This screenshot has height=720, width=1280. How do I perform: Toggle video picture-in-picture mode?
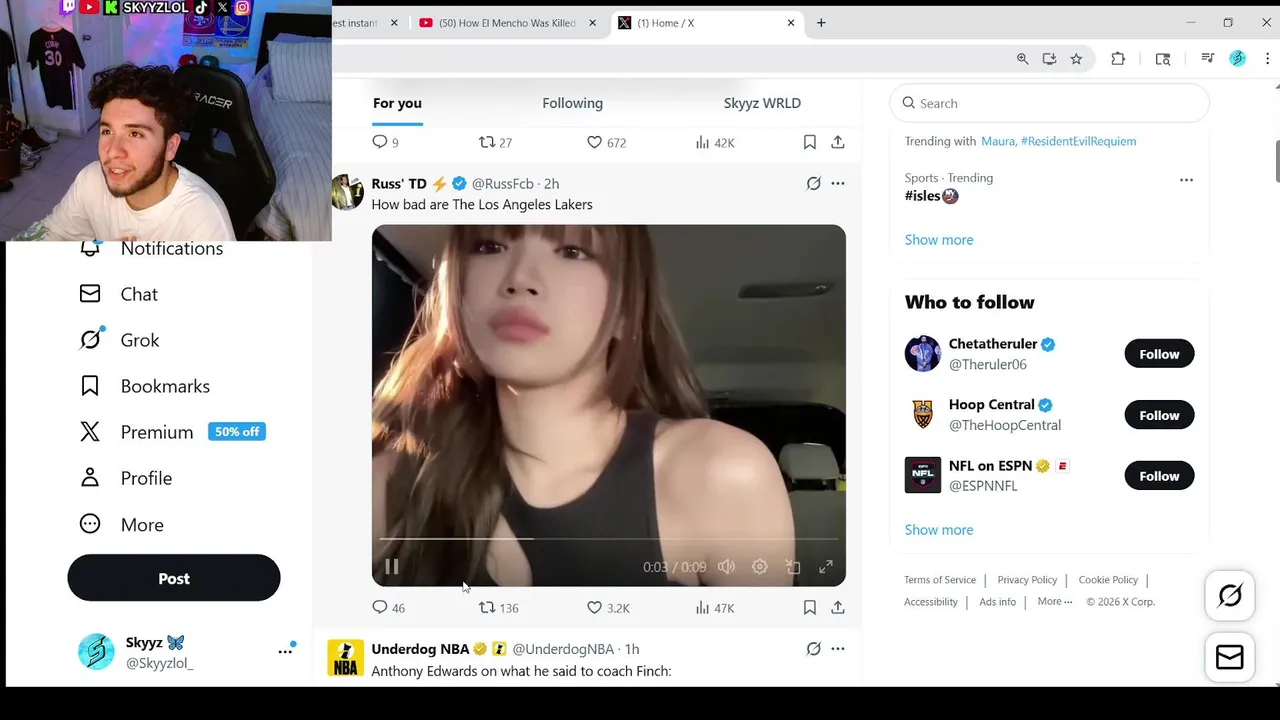click(x=793, y=567)
